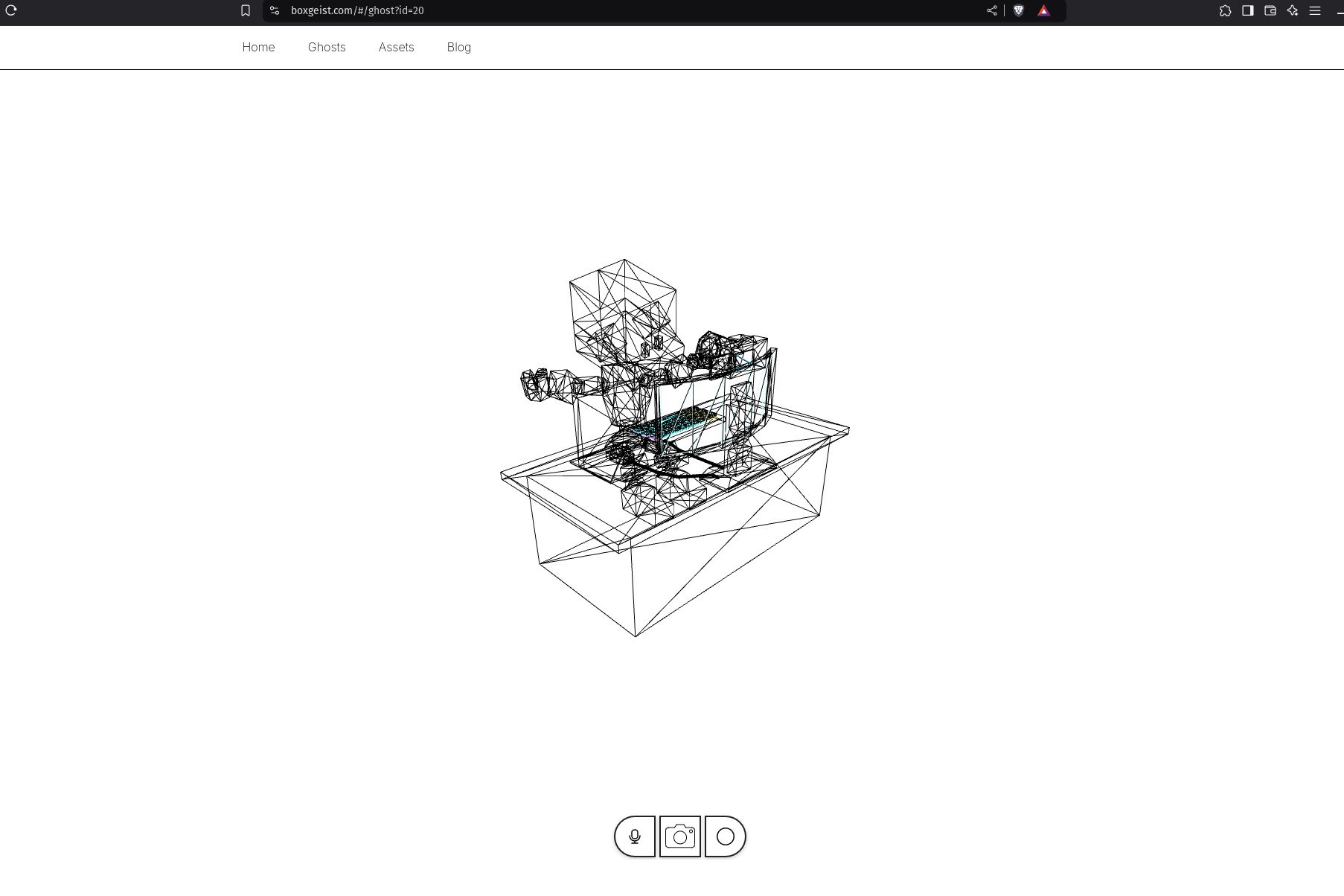
Task: Open the Ghosts section
Action: coord(327,47)
